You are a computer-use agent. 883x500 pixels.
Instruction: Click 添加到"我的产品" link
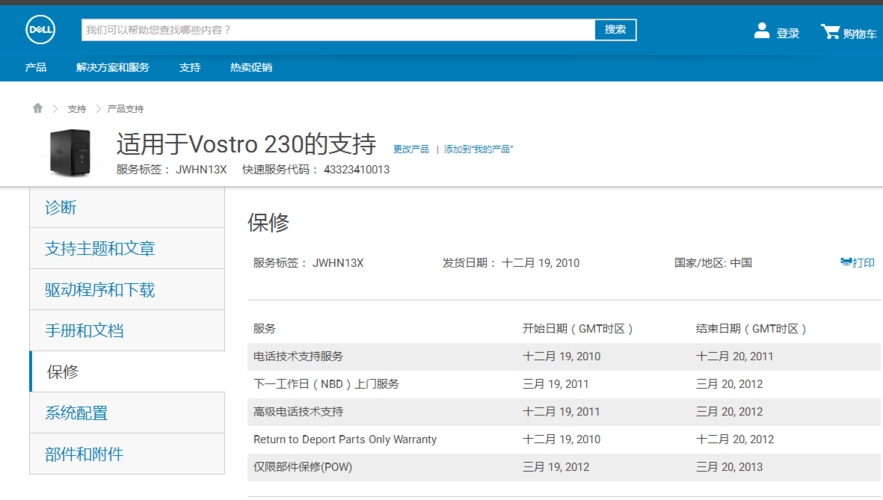(478, 149)
